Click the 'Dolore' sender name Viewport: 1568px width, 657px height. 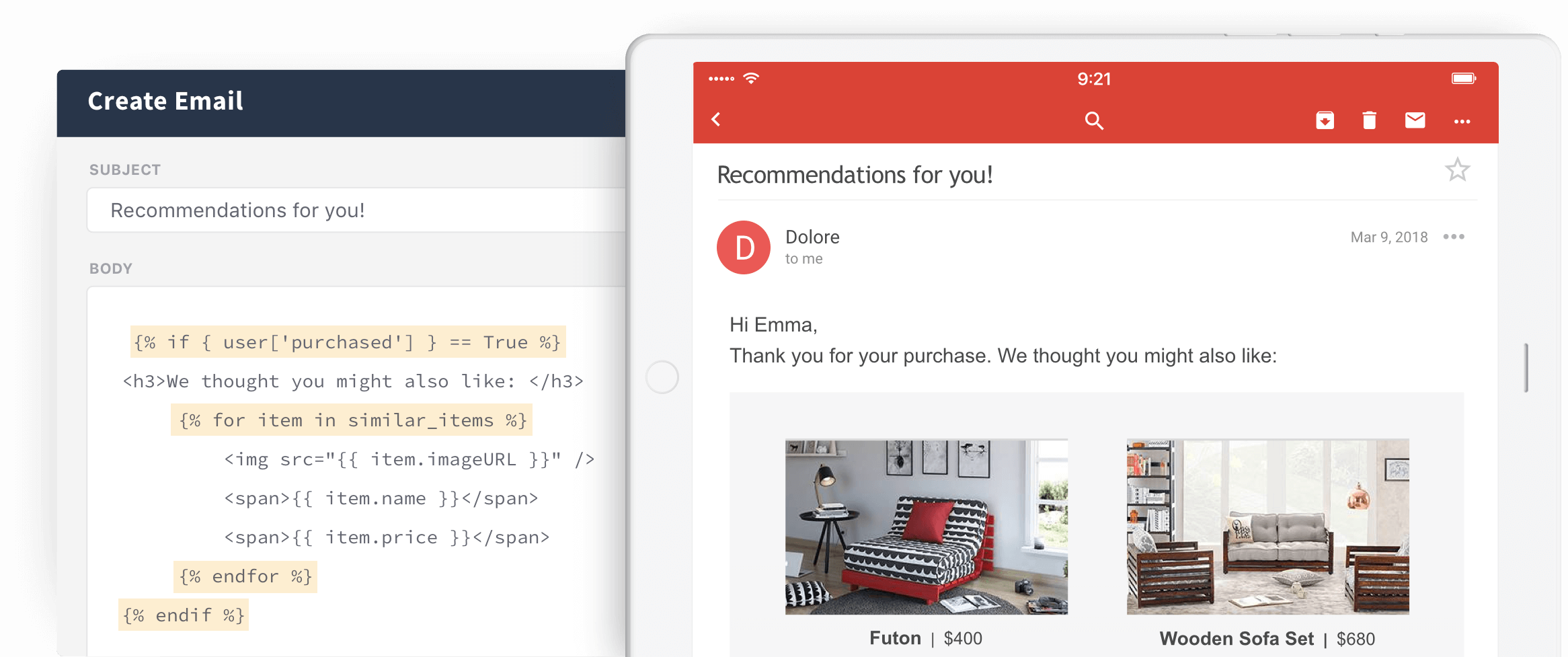(812, 237)
